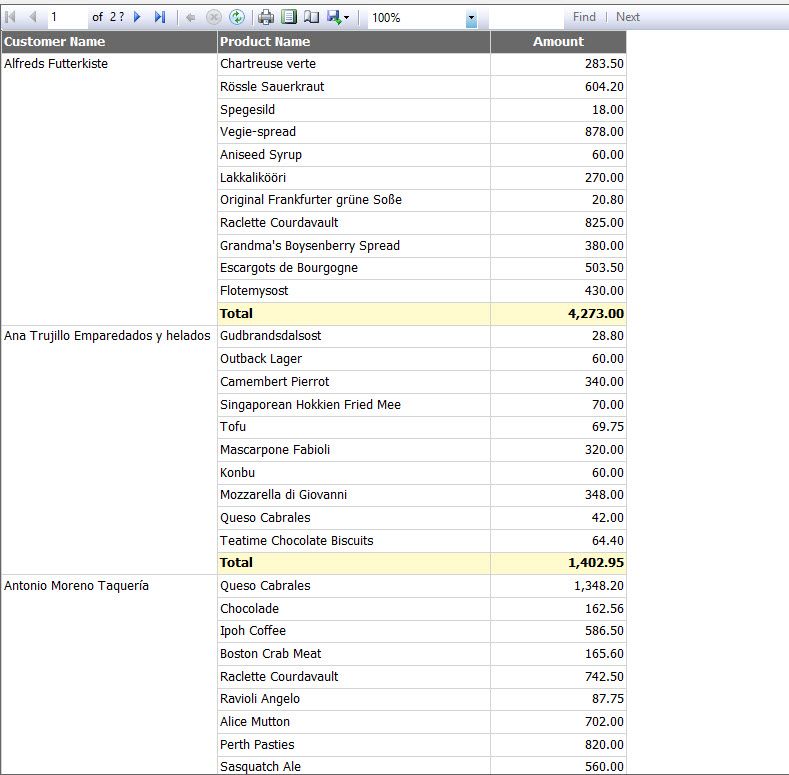Click the 820.00 amount value
The image size is (789, 775).
coord(559,745)
